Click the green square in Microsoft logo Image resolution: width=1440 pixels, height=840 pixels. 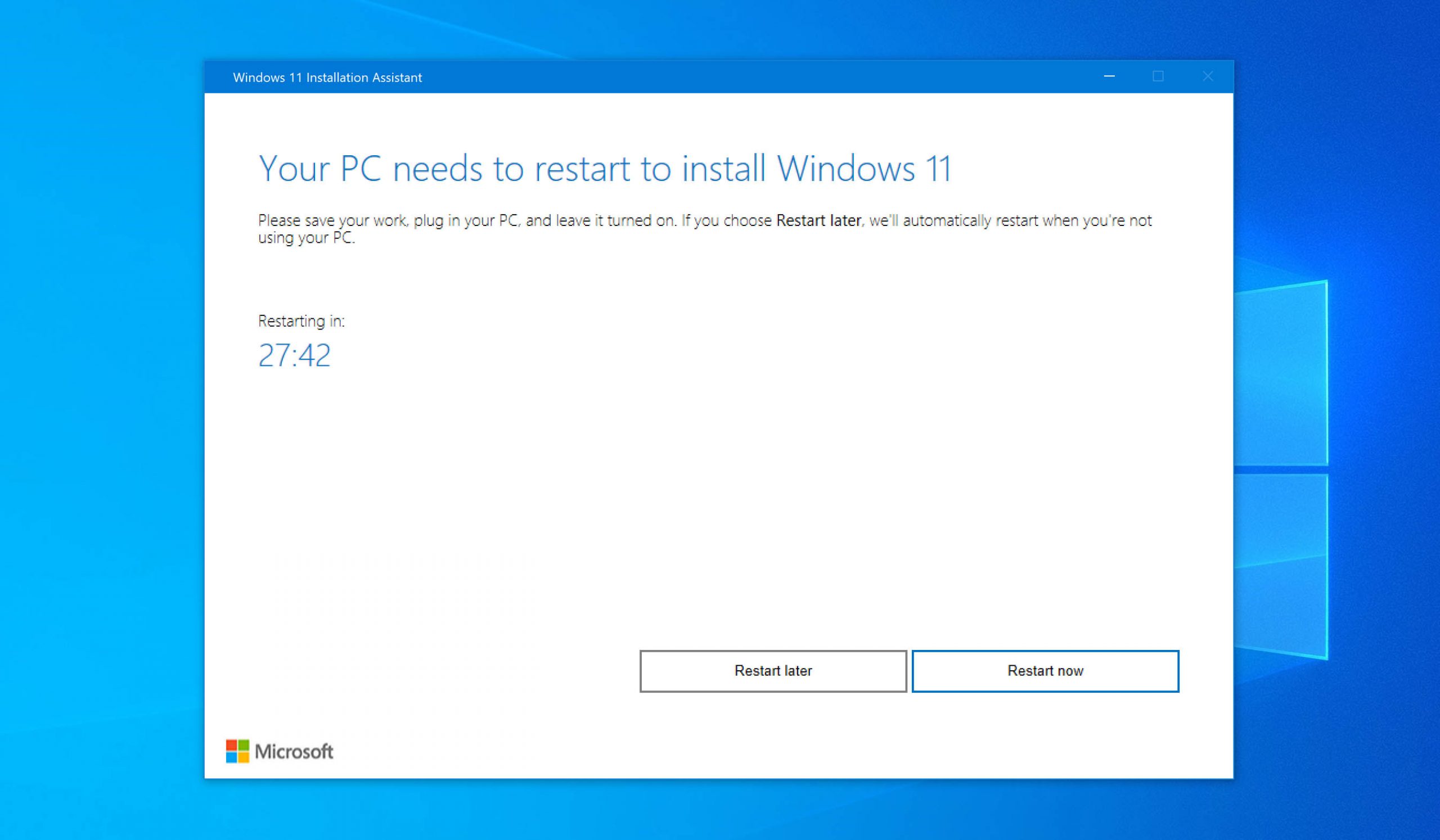(x=244, y=745)
